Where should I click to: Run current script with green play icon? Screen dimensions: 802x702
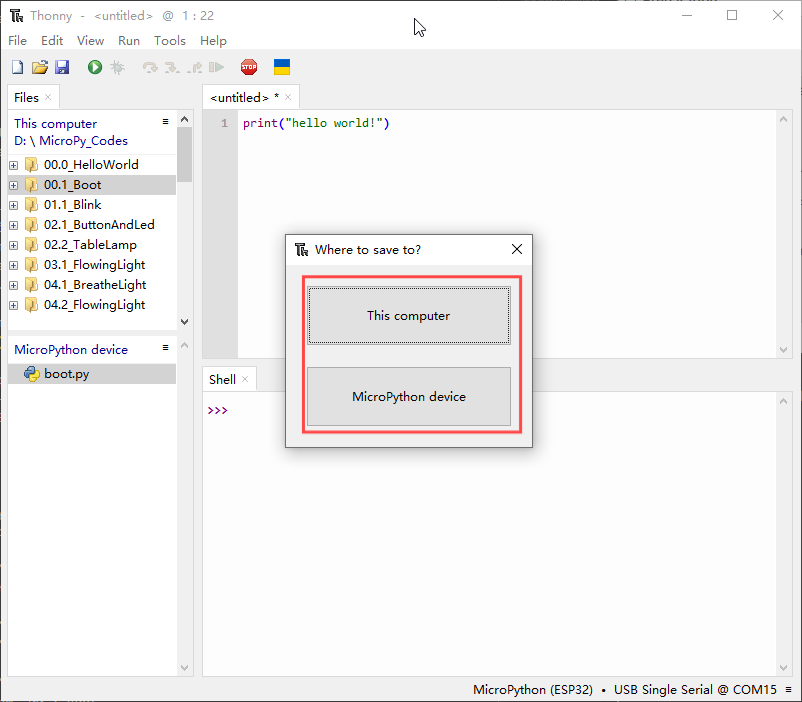(95, 67)
